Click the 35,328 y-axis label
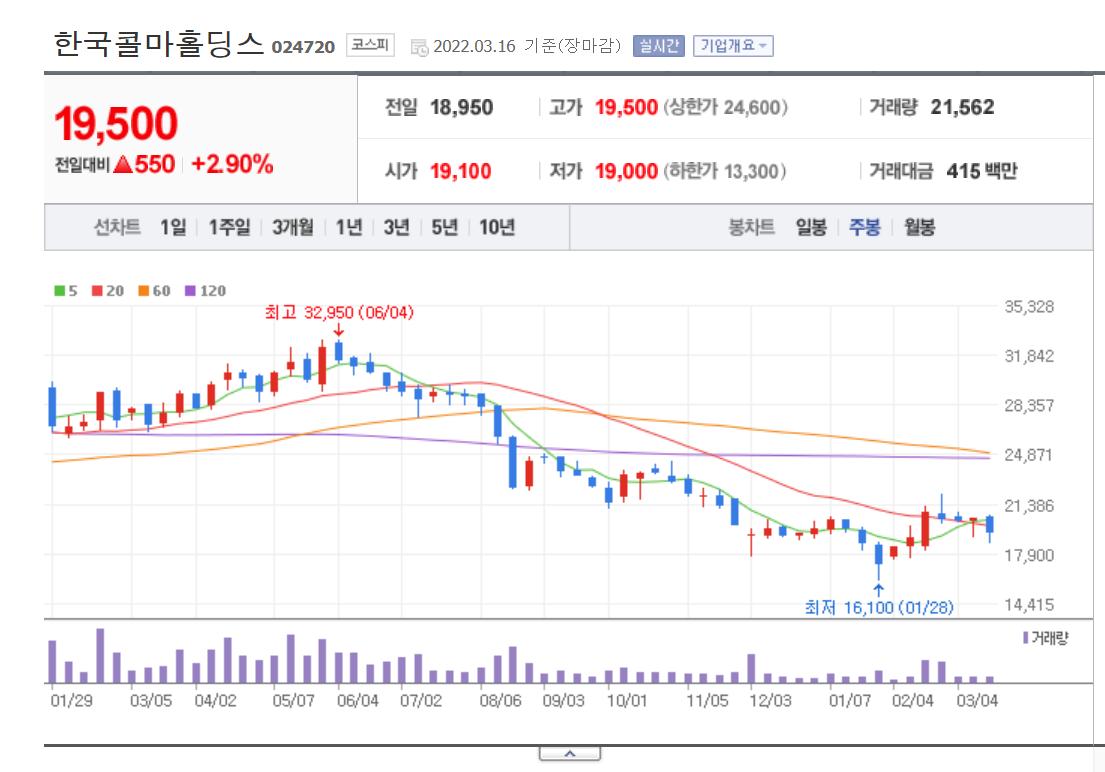The width and height of the screenshot is (1105, 772). (1029, 307)
